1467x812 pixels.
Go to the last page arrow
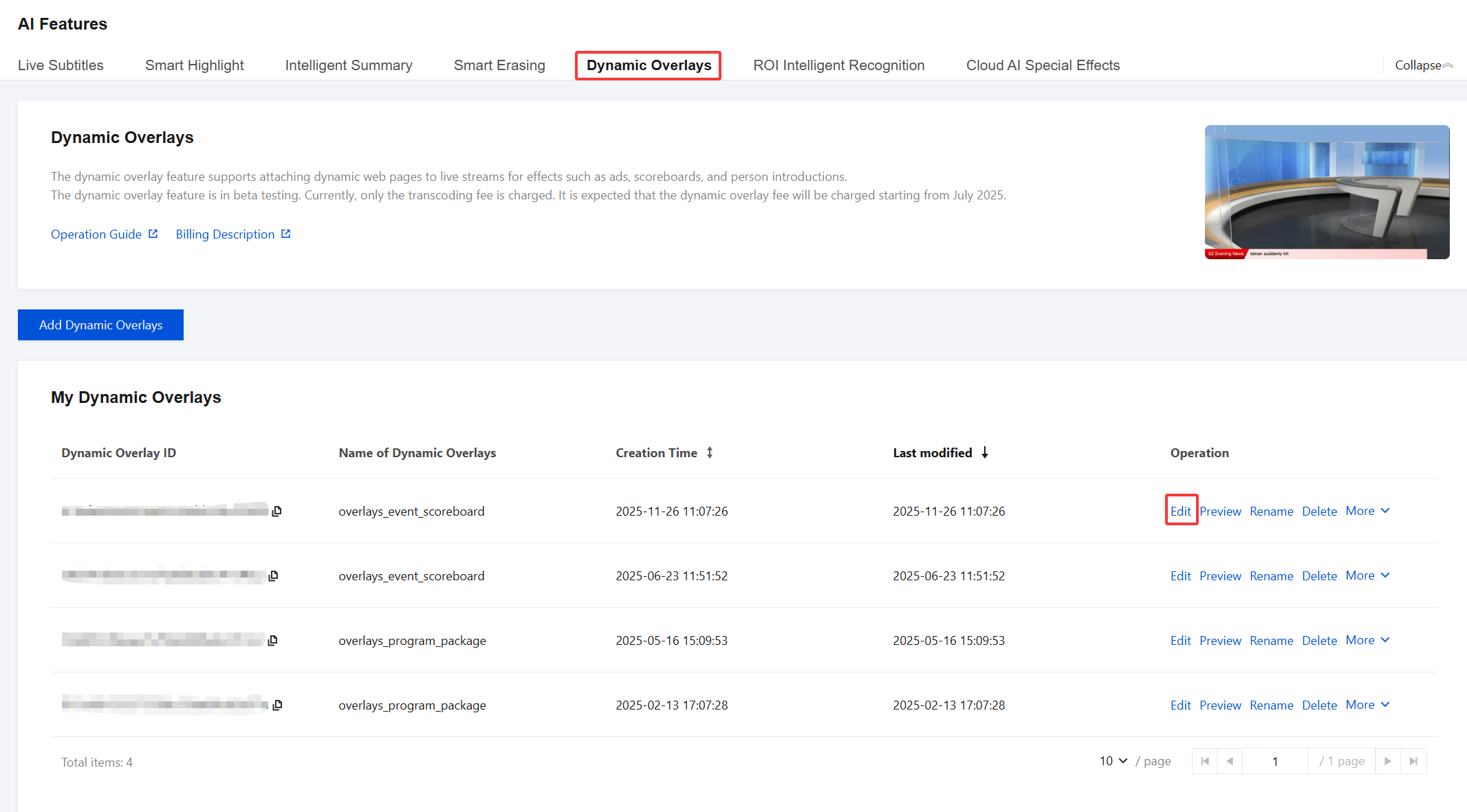pos(1413,761)
